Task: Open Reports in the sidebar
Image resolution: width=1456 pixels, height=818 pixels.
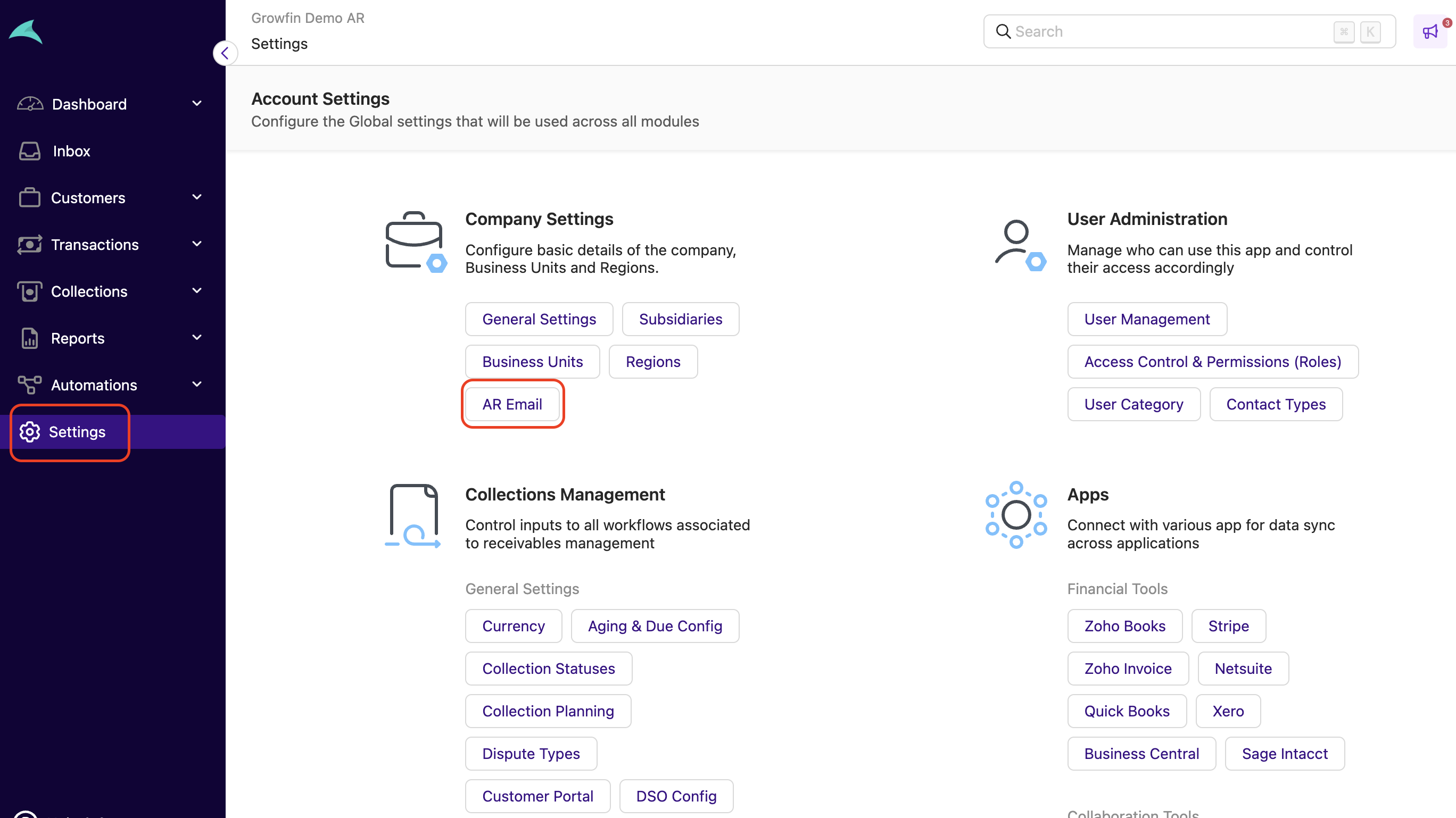Action: coord(78,338)
